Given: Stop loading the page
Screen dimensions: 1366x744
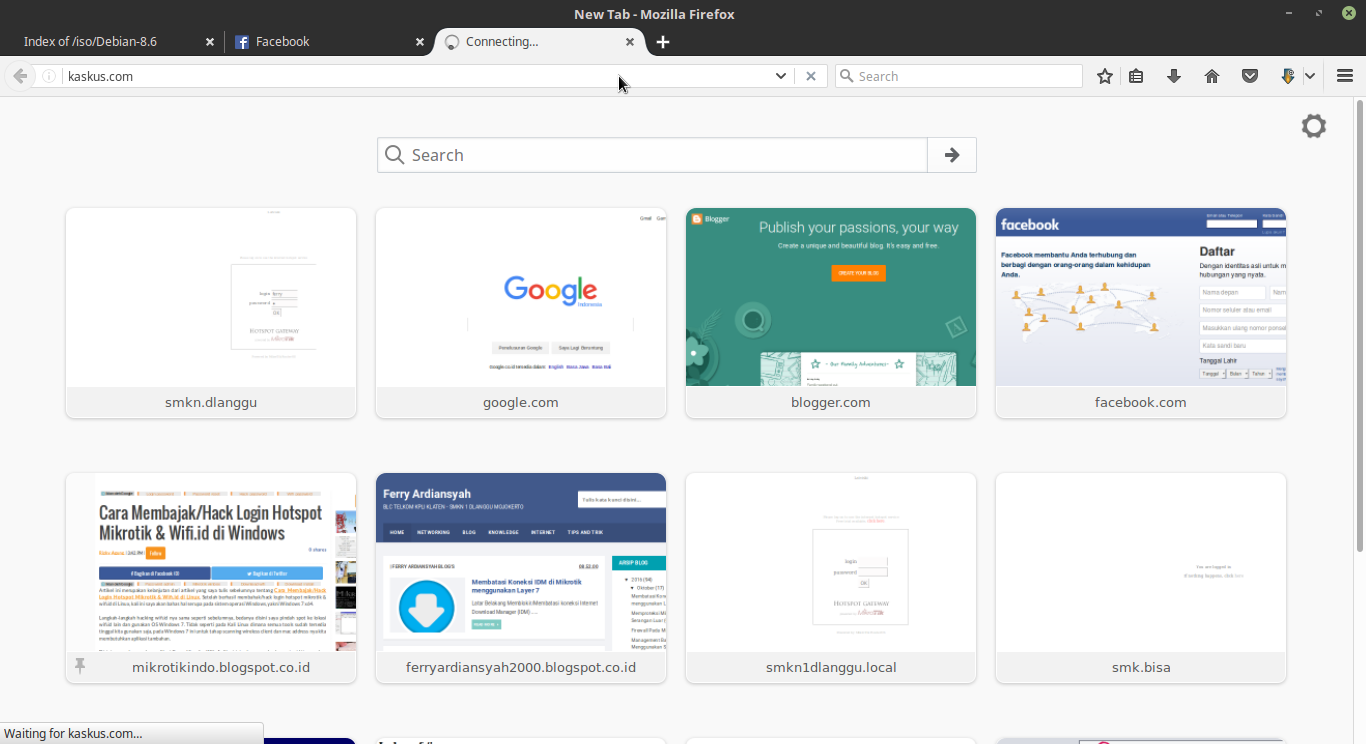Looking at the screenshot, I should click(811, 76).
